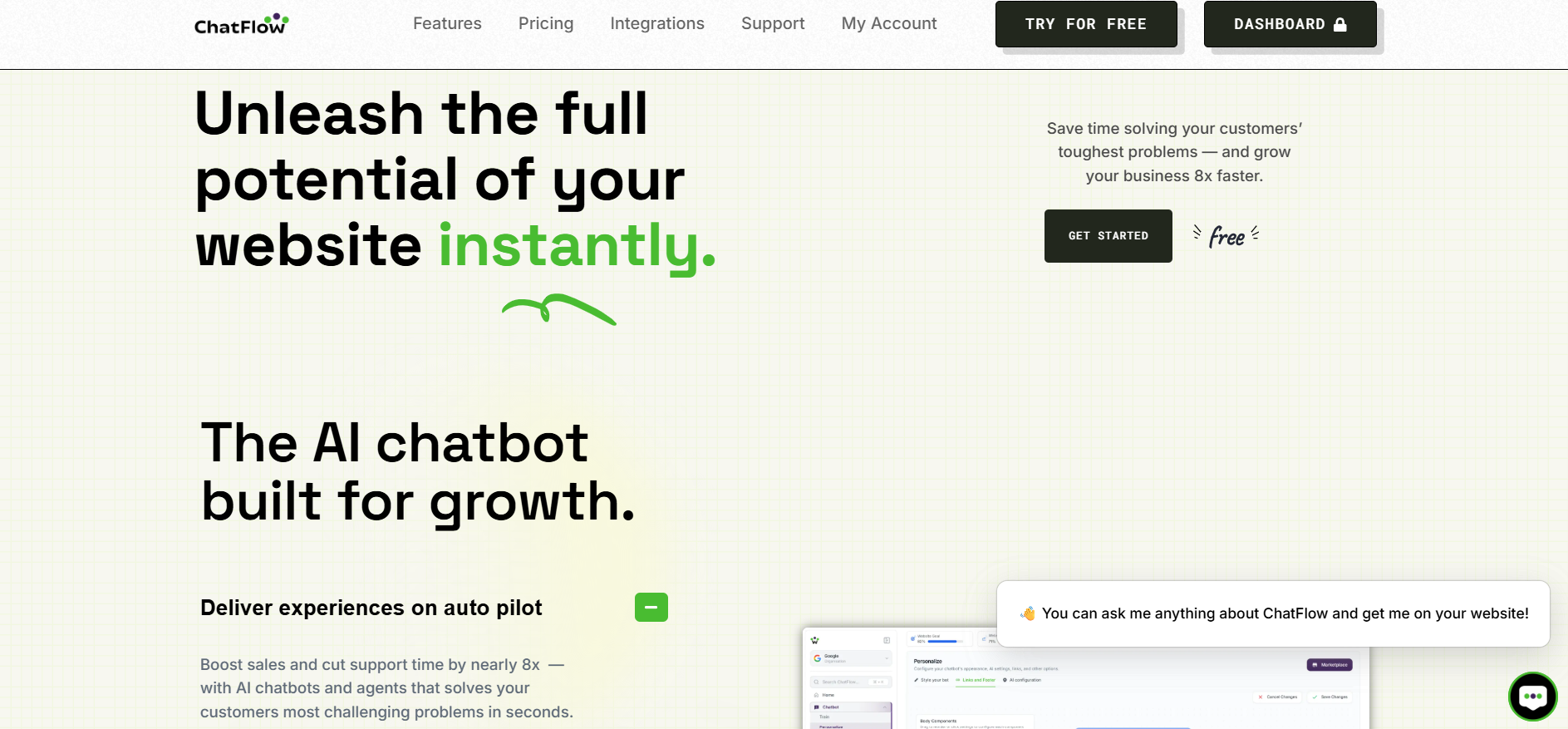Go to the Pricing page
Screen dimensions: 1568x729
click(546, 23)
